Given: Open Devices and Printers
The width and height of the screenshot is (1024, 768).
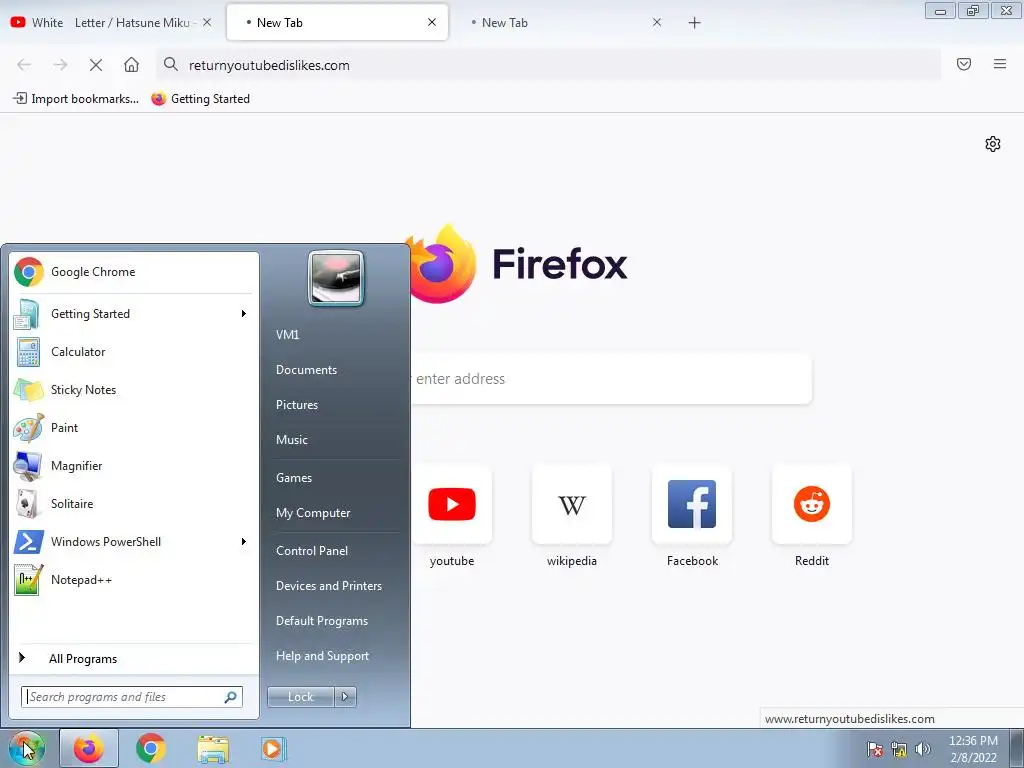Looking at the screenshot, I should [x=328, y=586].
